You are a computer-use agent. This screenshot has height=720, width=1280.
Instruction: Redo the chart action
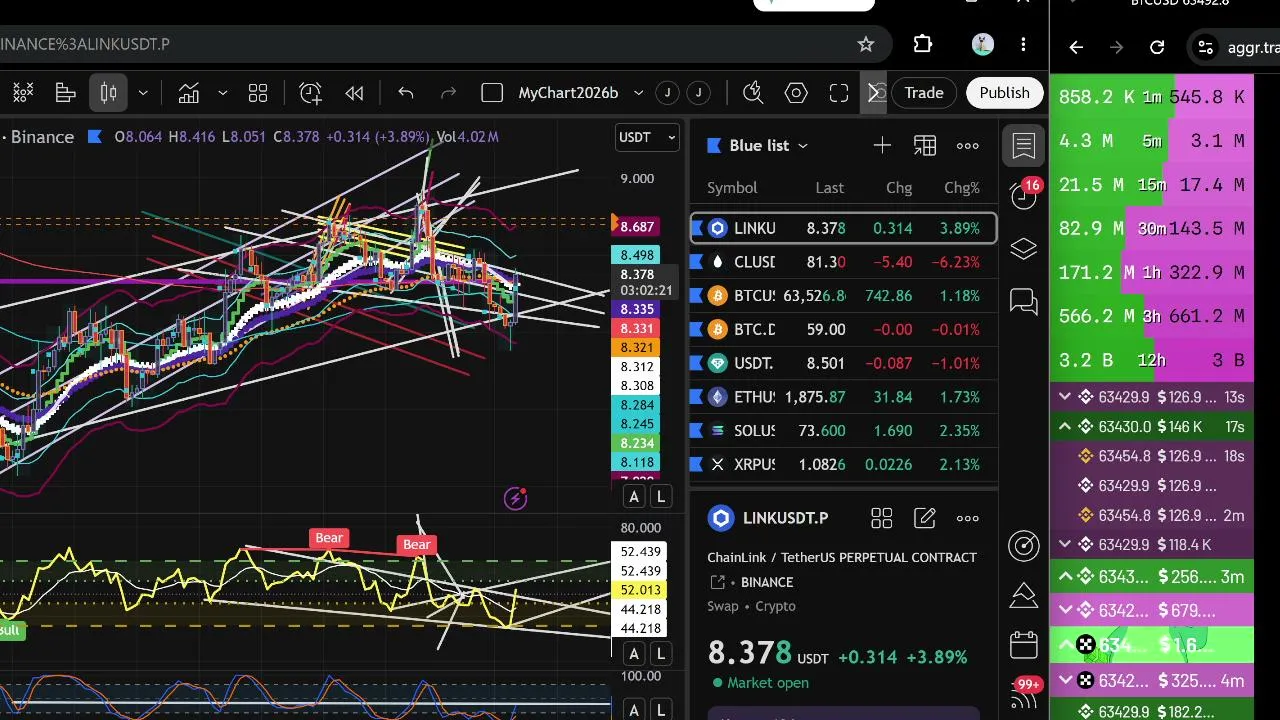[x=448, y=93]
